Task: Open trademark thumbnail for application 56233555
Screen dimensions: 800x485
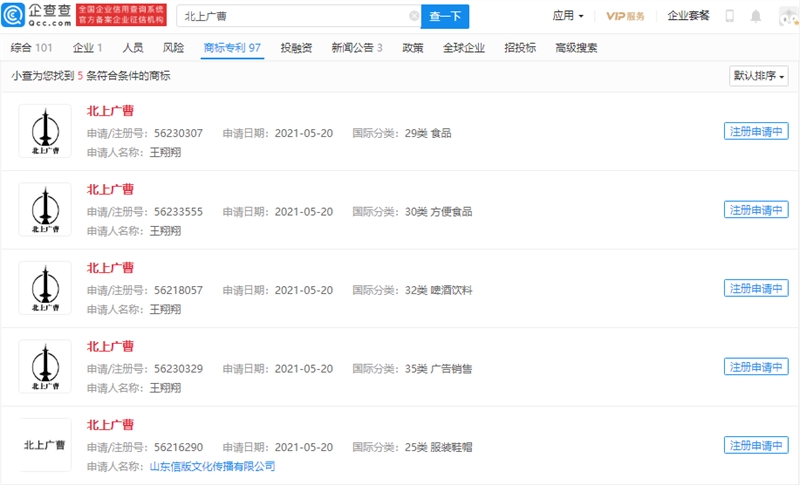Action: (x=45, y=210)
